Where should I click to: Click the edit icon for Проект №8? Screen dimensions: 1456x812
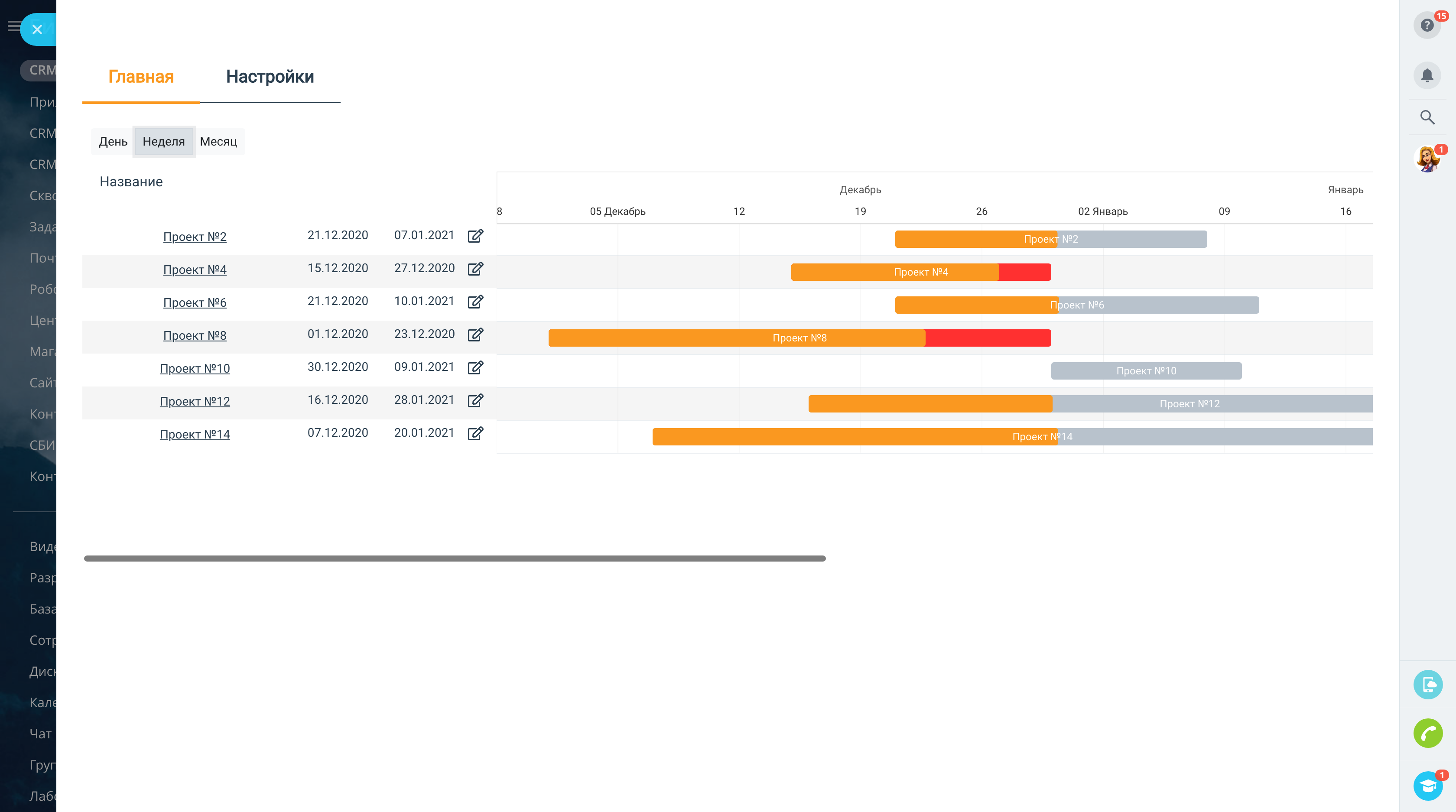(x=475, y=335)
